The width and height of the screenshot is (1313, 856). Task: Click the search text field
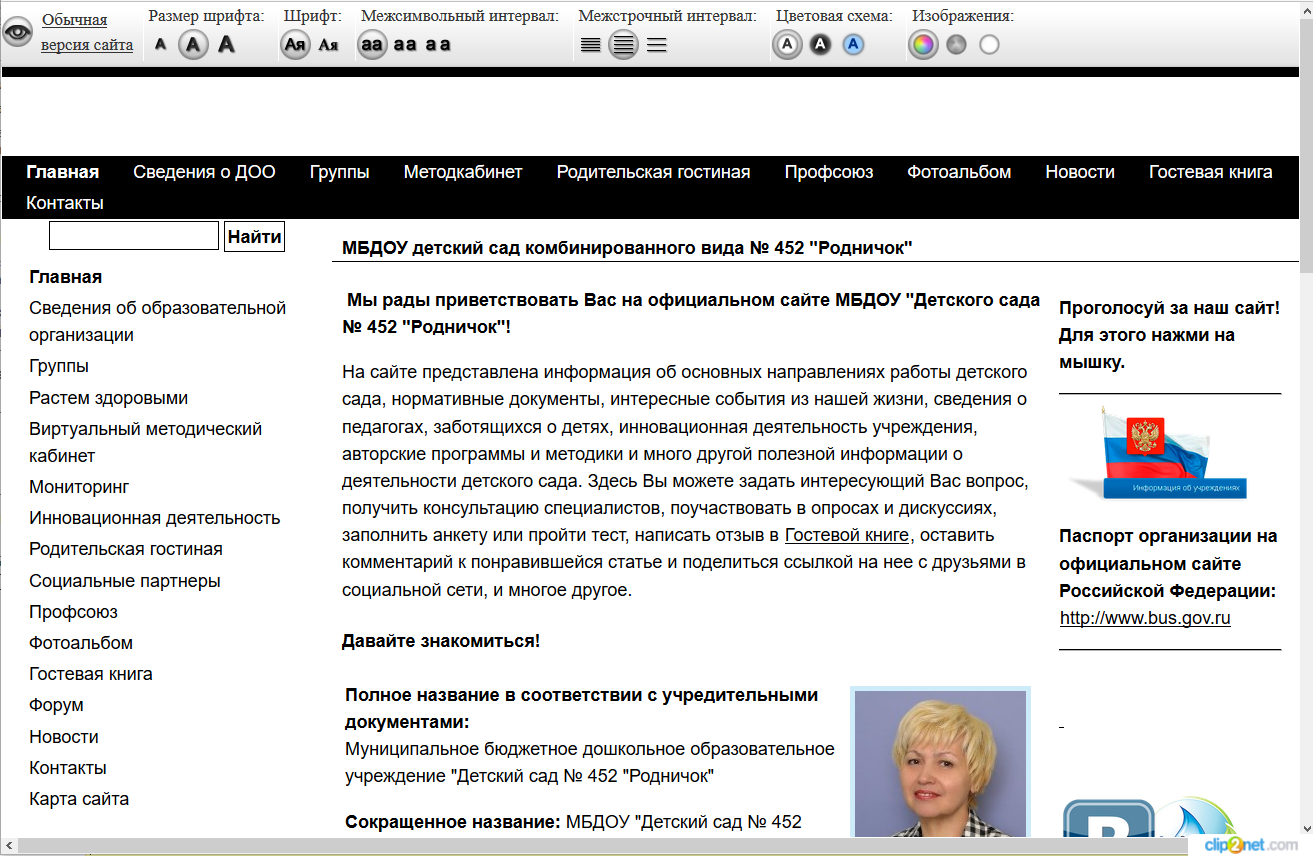[134, 236]
